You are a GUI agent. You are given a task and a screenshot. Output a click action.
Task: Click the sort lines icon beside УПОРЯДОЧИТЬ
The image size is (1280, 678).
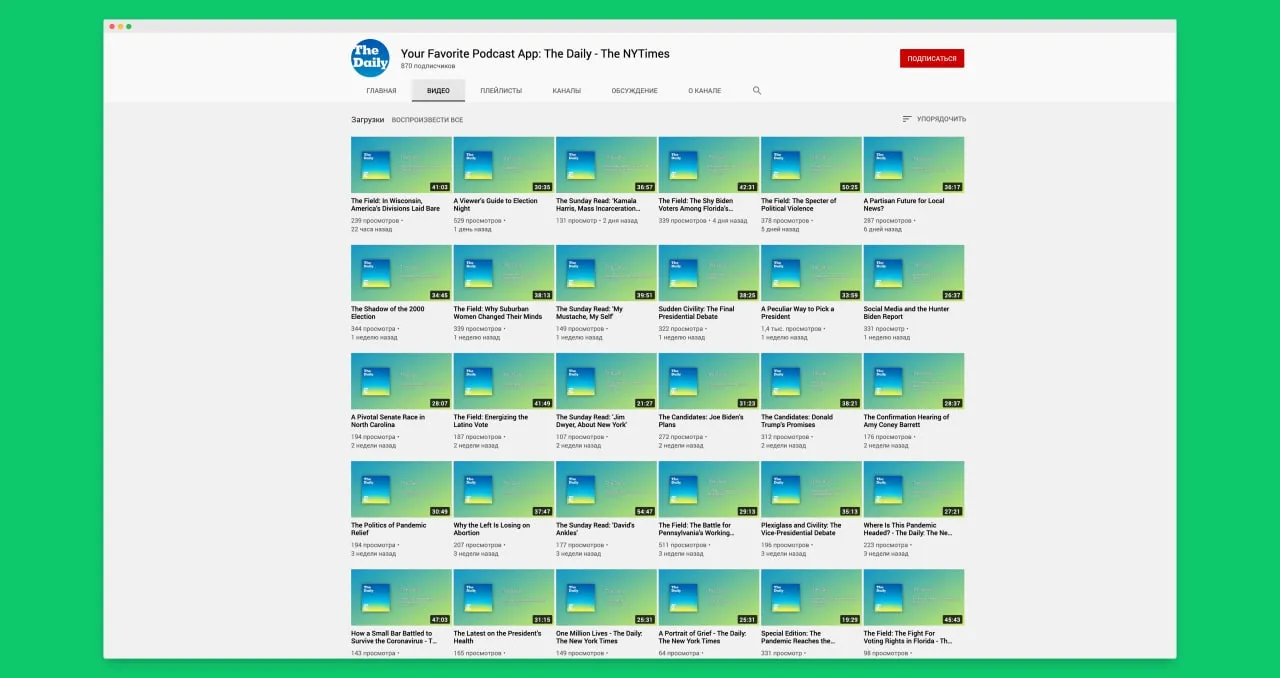(907, 119)
